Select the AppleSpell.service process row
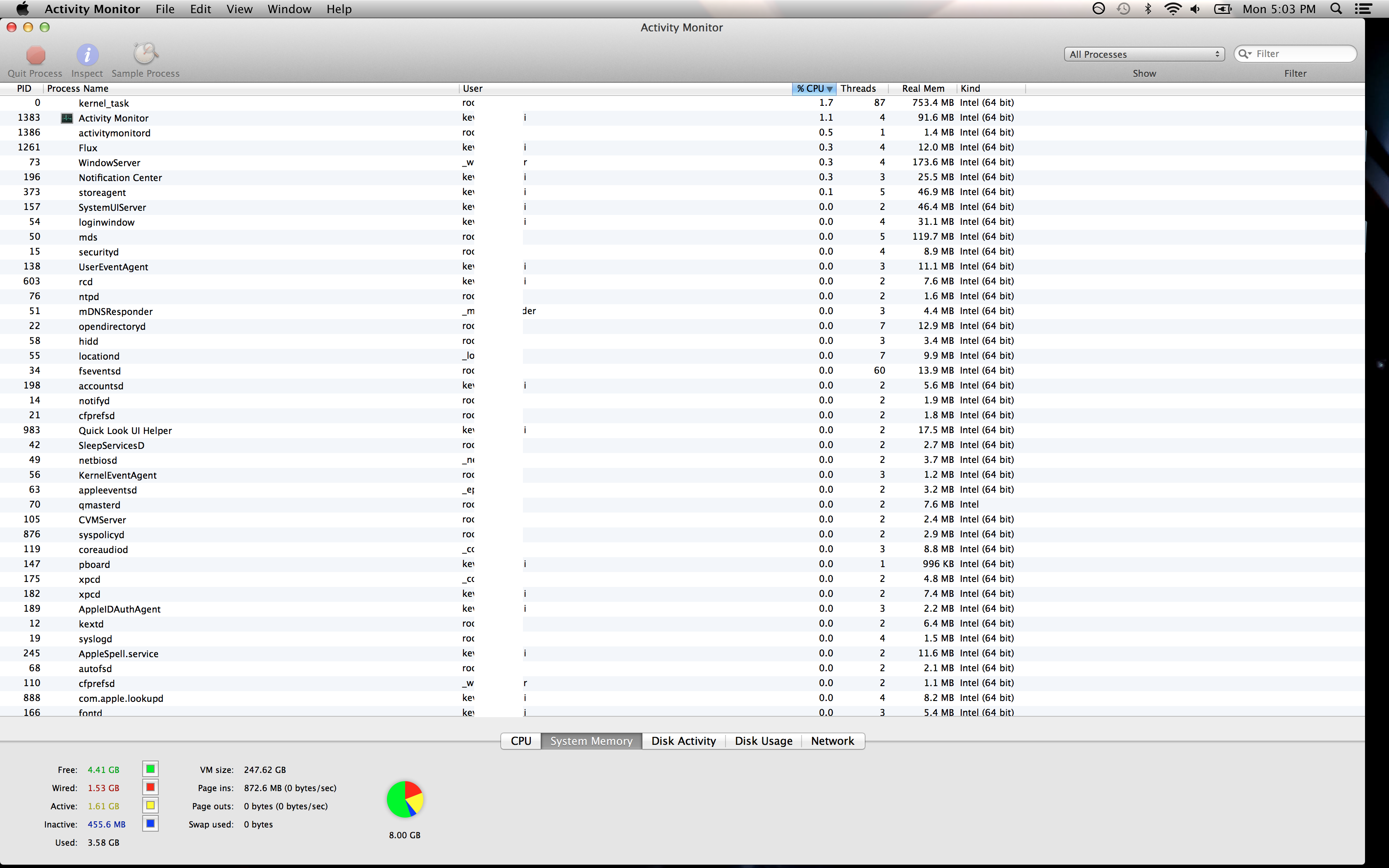1389x868 pixels. tap(682, 653)
